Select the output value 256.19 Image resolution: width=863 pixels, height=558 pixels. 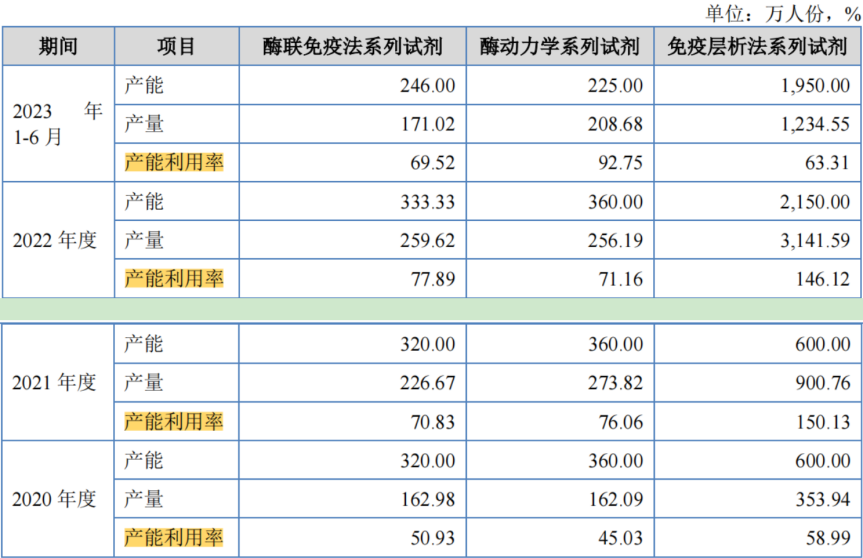pyautogui.click(x=615, y=240)
